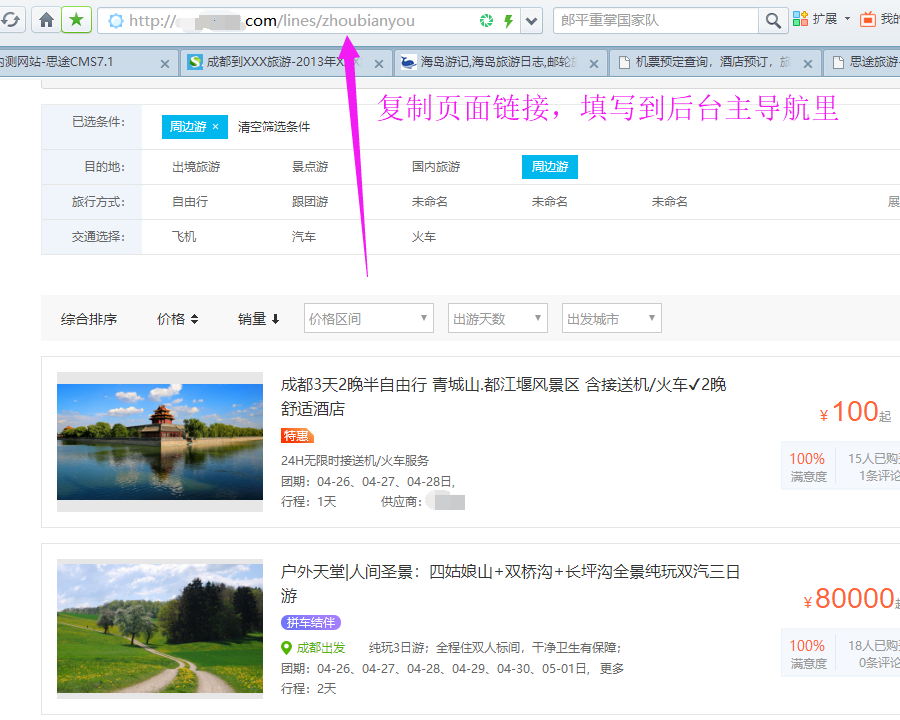Close the 思途CMS7.1 browser tab
Viewport: 900px width, 720px height.
click(x=165, y=63)
